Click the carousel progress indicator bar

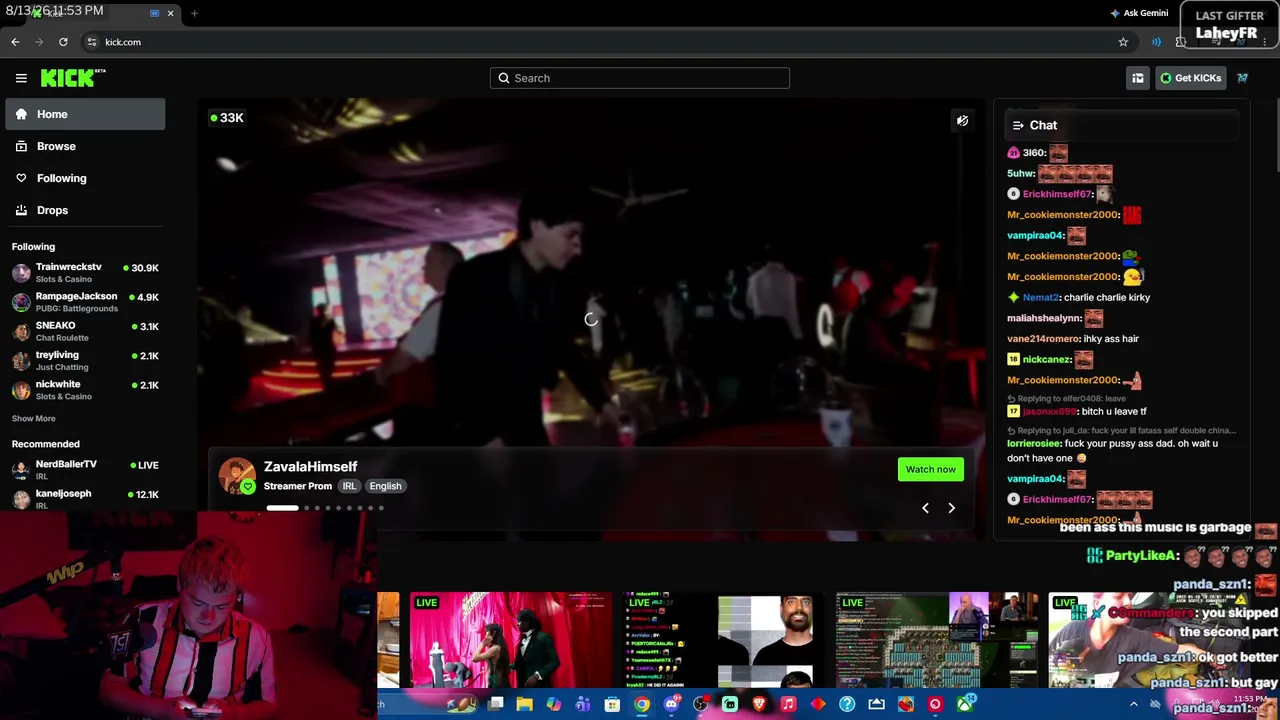coord(282,508)
